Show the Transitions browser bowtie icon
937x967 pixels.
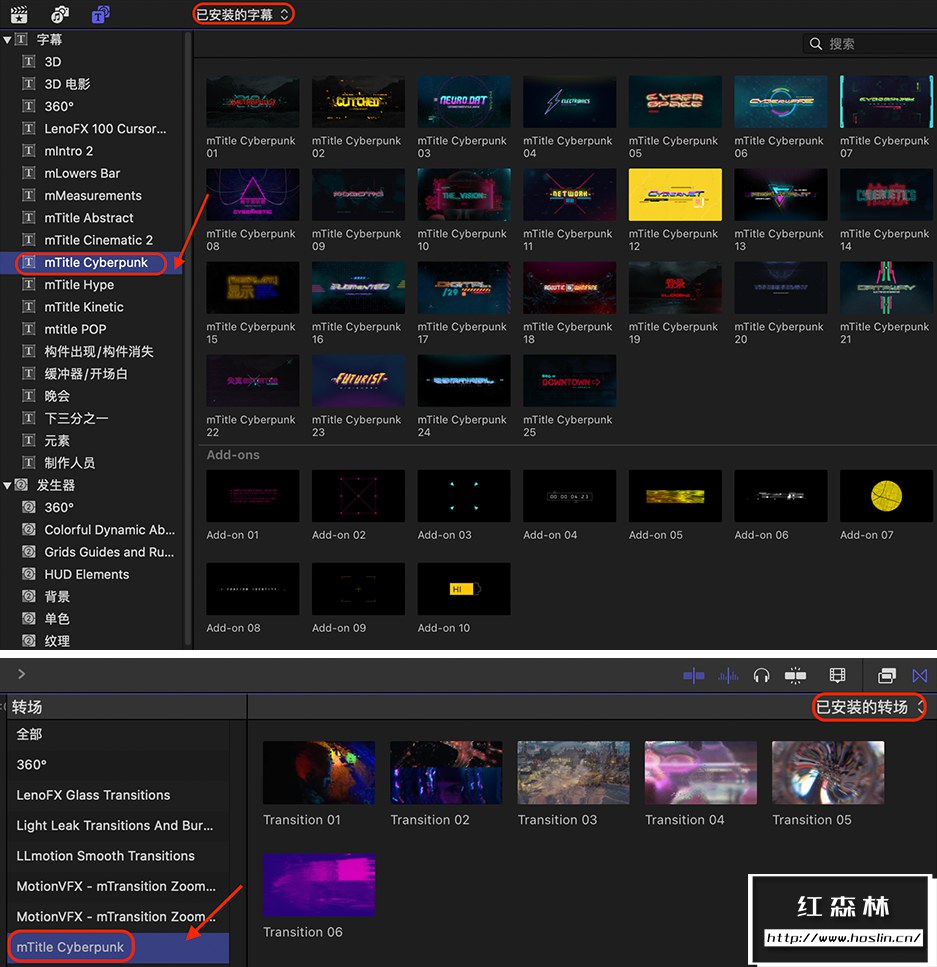tap(920, 676)
